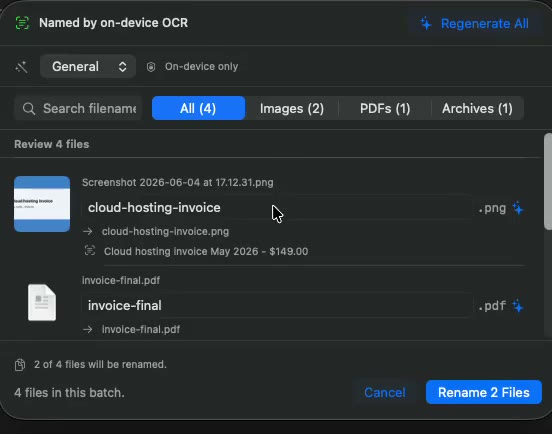Regenerate name for the .png file
Viewport: 552px width, 434px height.
[518, 208]
